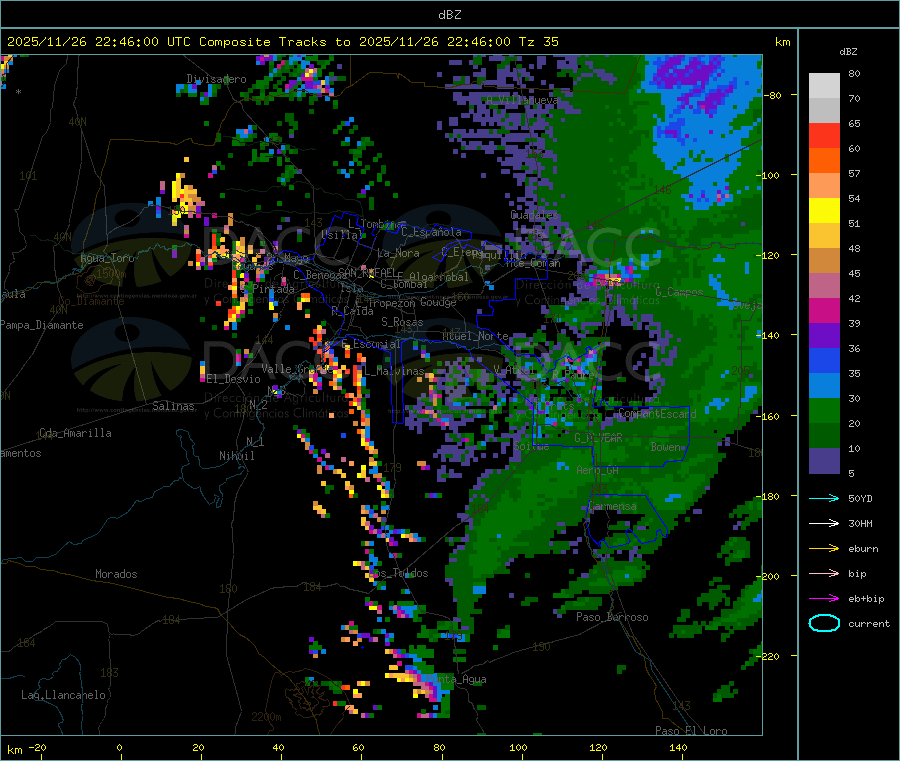Click the Pampa_Diamante place label
This screenshot has width=900, height=761.
(x=41, y=325)
